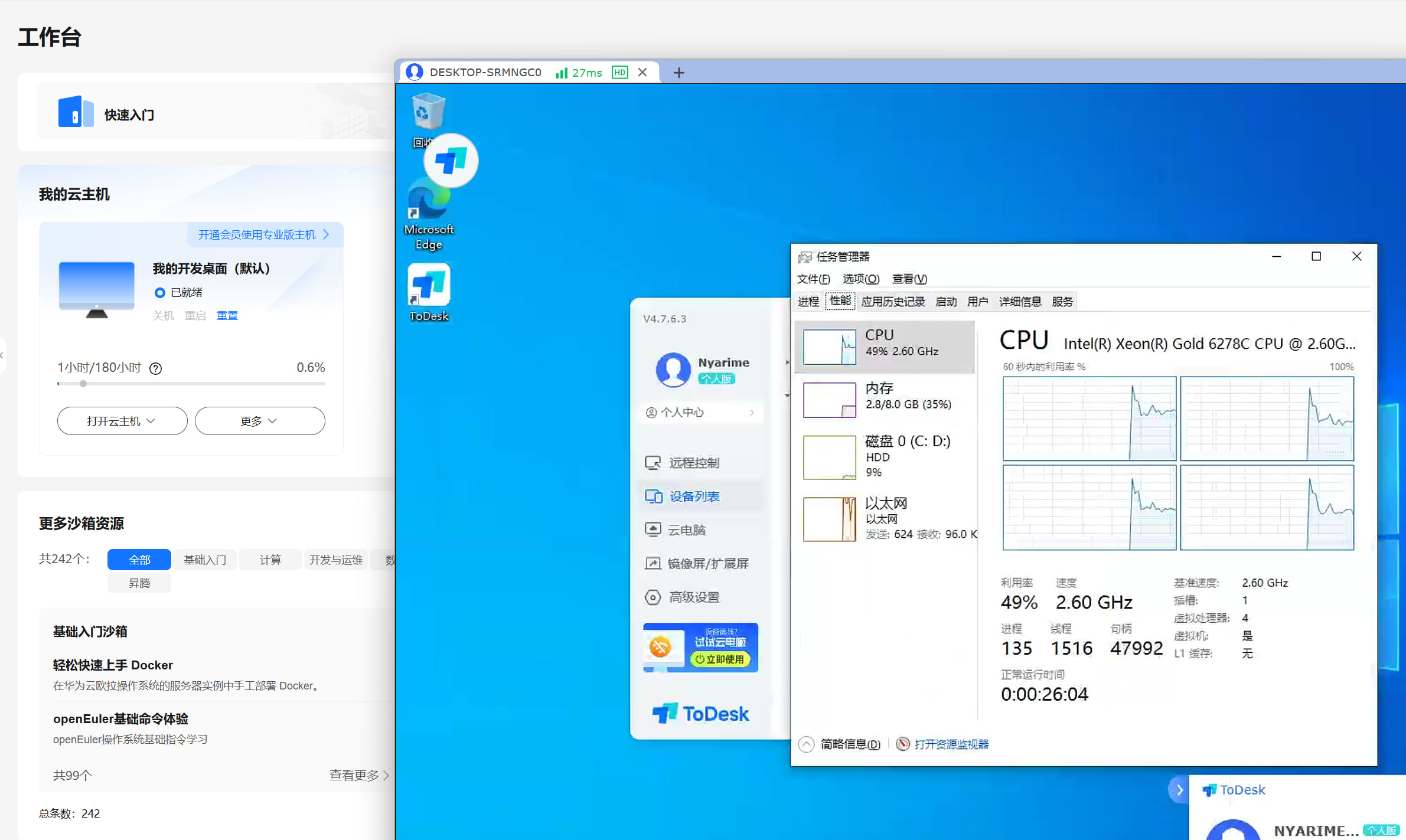The height and width of the screenshot is (840, 1406).
Task: Open the 选项(O) menu in Task Manager
Action: click(860, 279)
